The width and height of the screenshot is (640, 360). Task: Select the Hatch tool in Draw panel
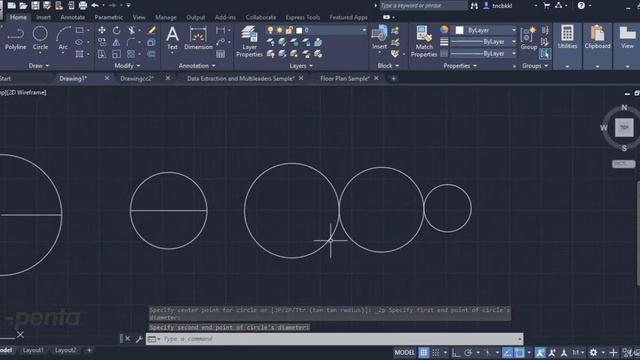pos(80,54)
